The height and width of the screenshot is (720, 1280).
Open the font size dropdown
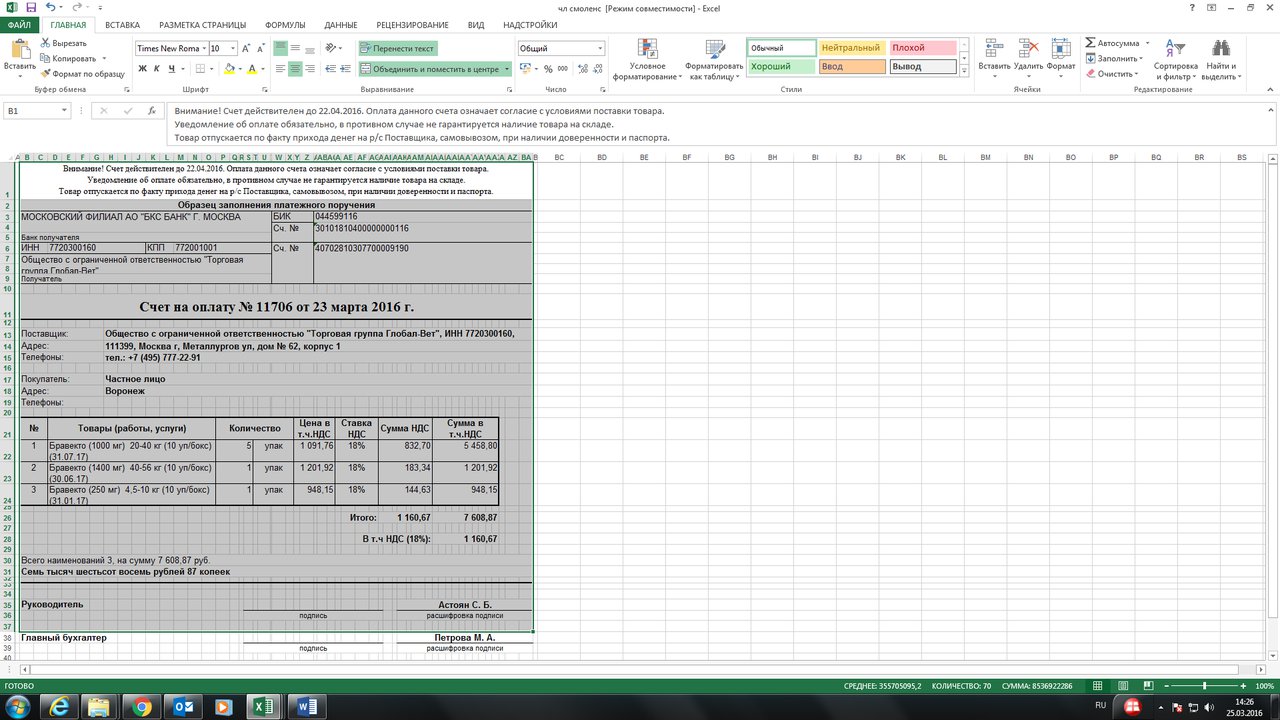click(234, 48)
